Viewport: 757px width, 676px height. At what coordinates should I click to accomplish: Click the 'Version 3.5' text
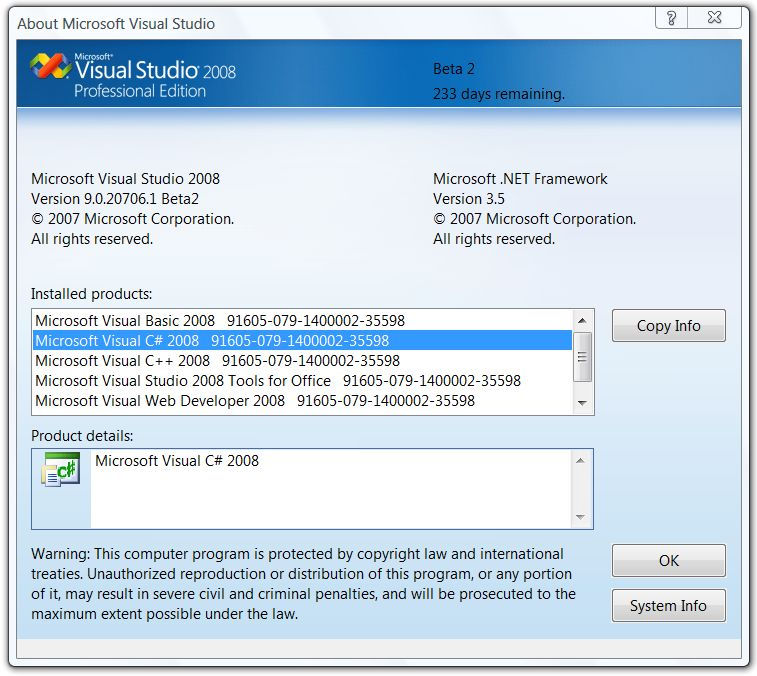coord(469,198)
